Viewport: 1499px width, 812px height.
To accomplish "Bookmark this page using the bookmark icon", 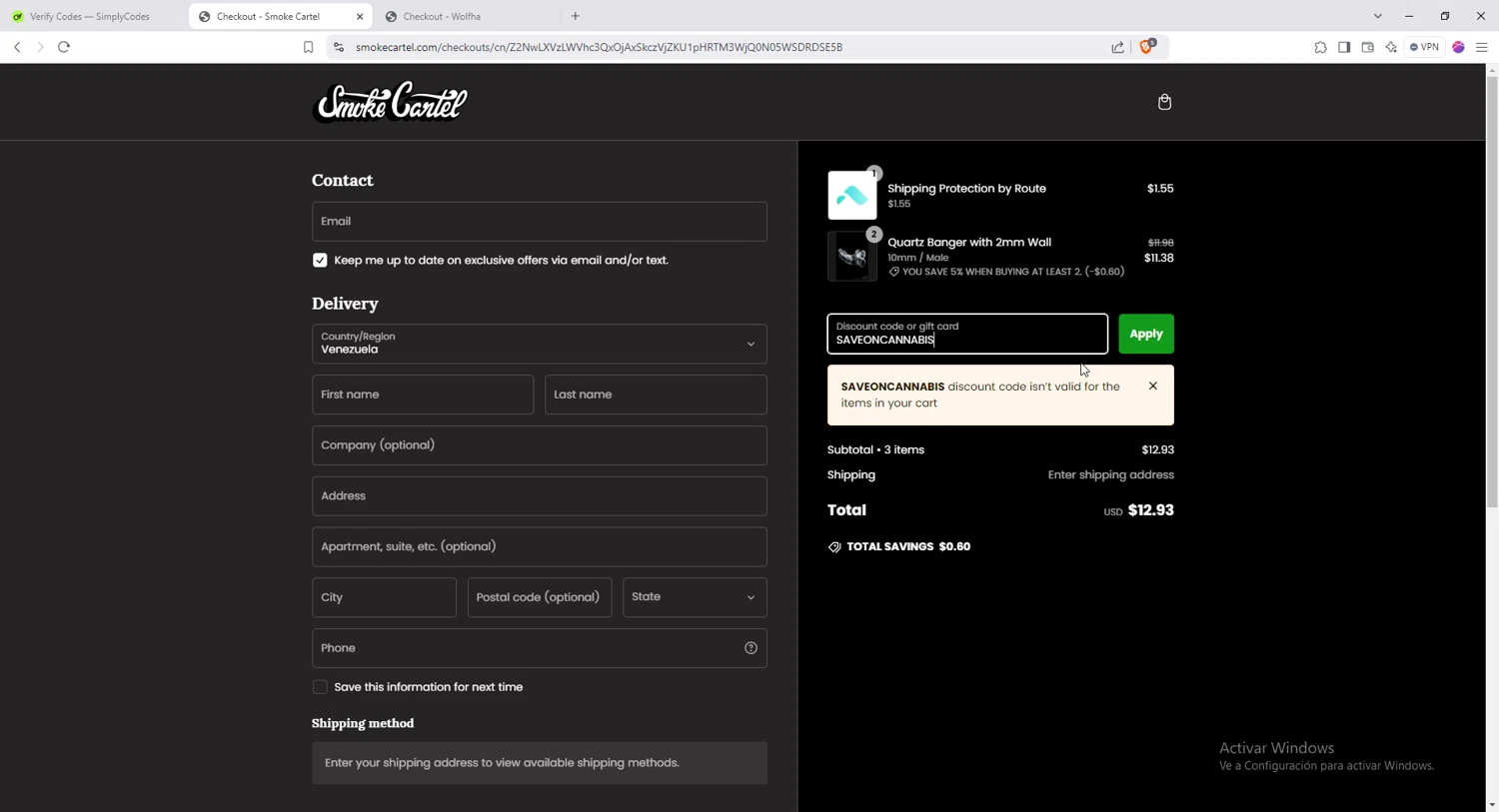I will click(308, 47).
